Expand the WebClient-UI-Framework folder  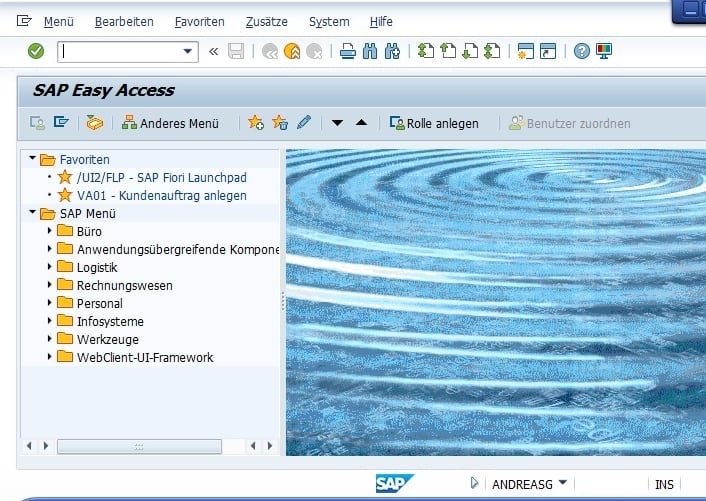[50, 357]
